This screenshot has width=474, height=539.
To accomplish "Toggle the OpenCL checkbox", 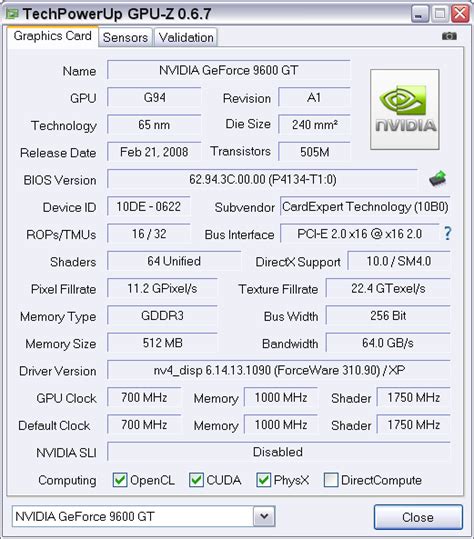I will pos(120,480).
